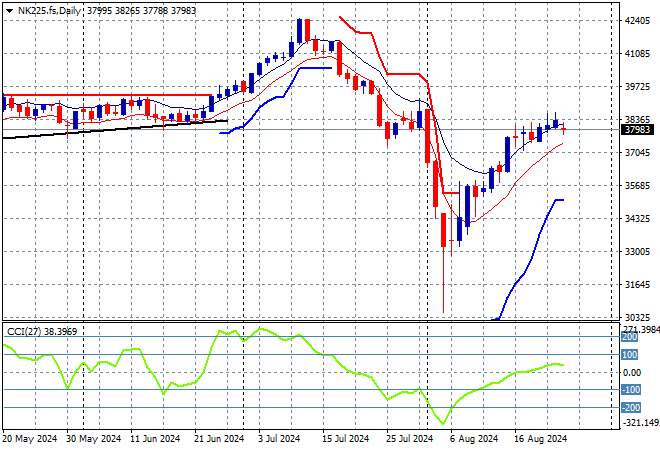The image size is (660, 450).
Task: Click the current price tag 37983
Action: tap(637, 129)
